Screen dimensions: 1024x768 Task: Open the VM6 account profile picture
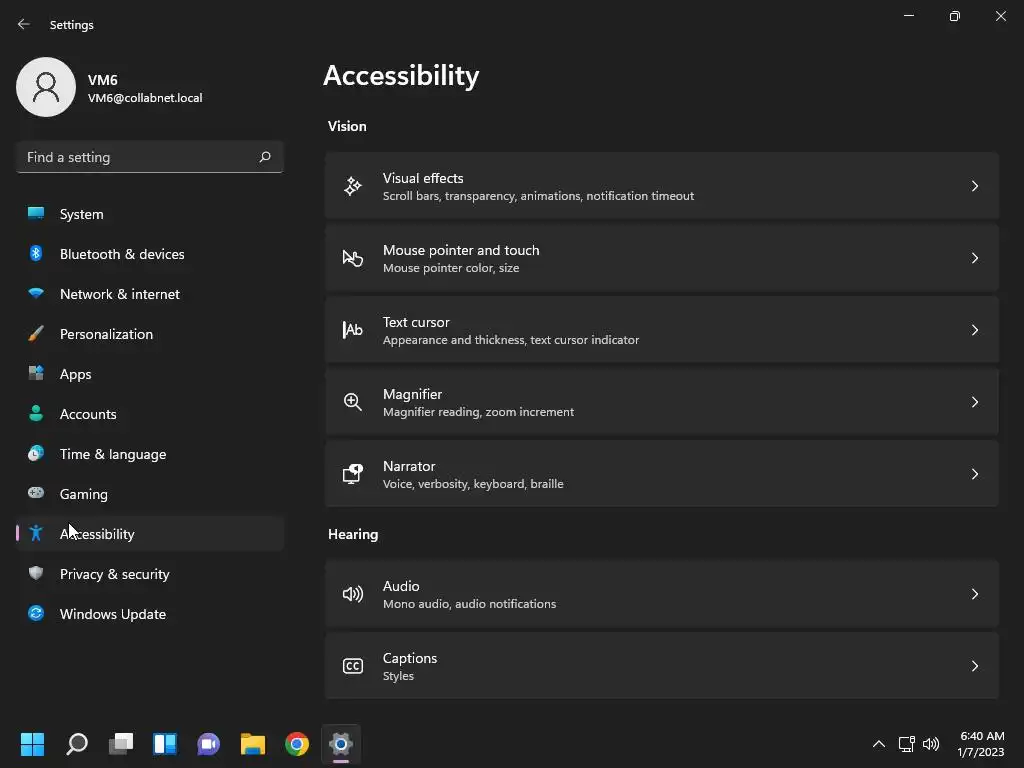[46, 87]
